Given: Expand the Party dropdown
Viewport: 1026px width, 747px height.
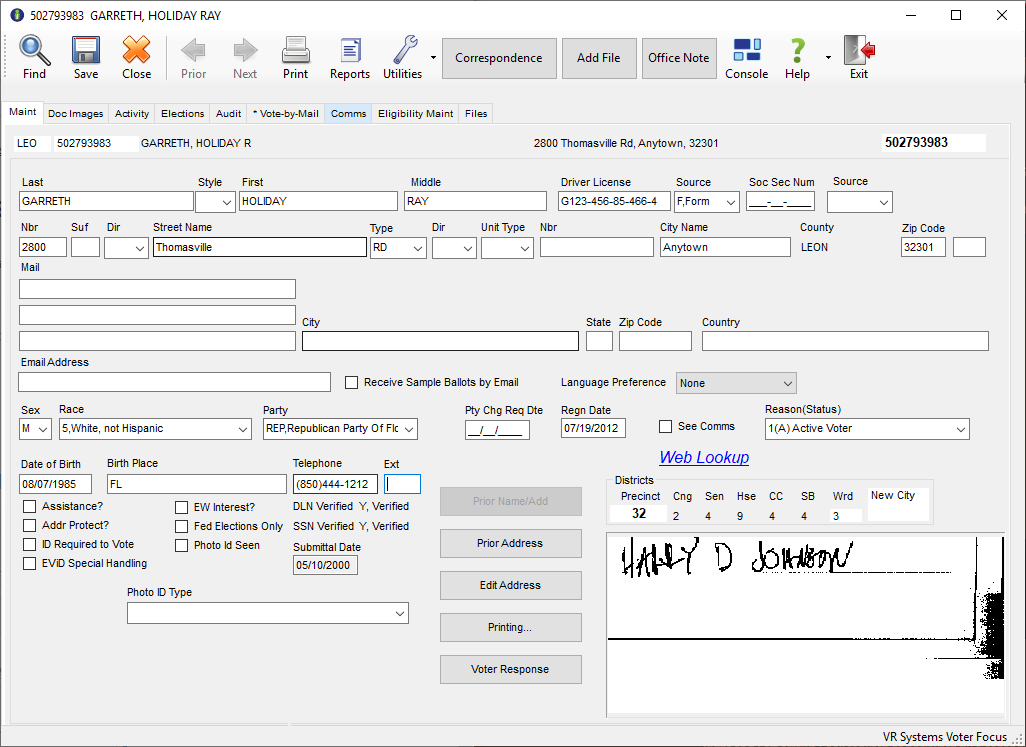Looking at the screenshot, I should pos(340,429).
